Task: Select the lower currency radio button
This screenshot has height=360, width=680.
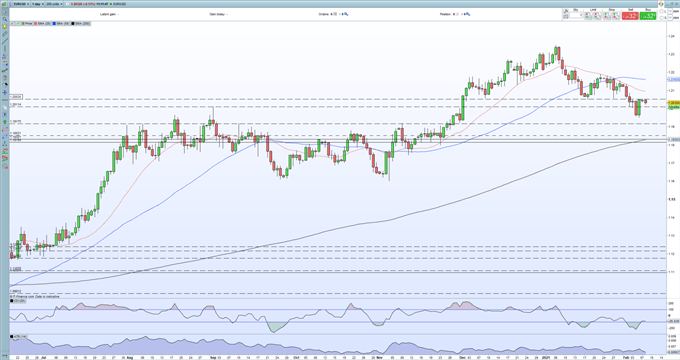Action: tap(661, 18)
